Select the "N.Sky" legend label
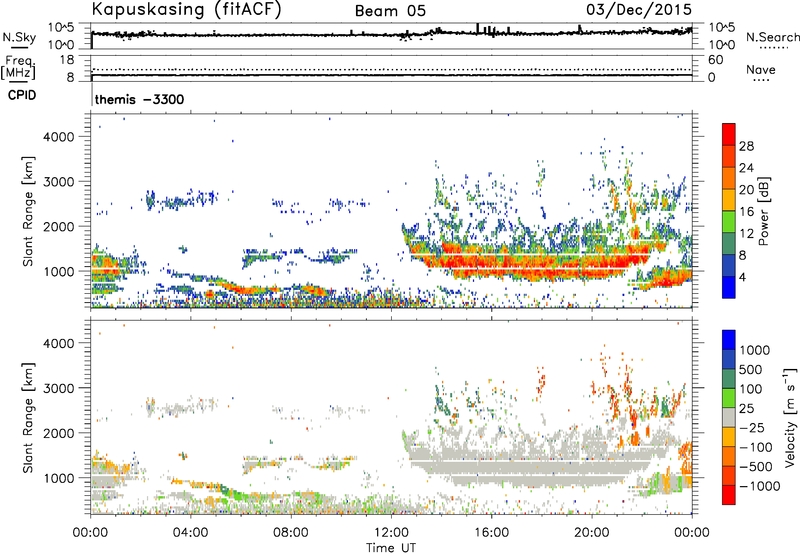This screenshot has width=800, height=554. tap(19, 37)
